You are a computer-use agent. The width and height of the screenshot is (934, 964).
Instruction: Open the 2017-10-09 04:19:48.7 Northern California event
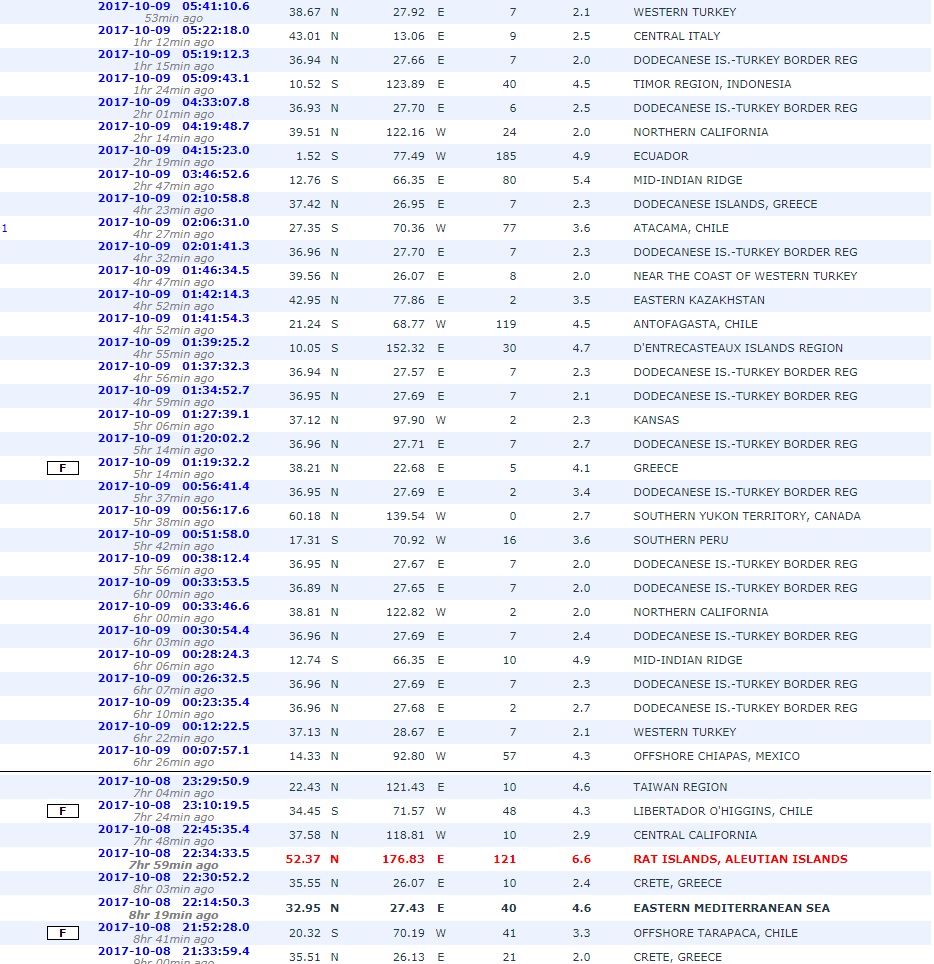pyautogui.click(x=174, y=126)
